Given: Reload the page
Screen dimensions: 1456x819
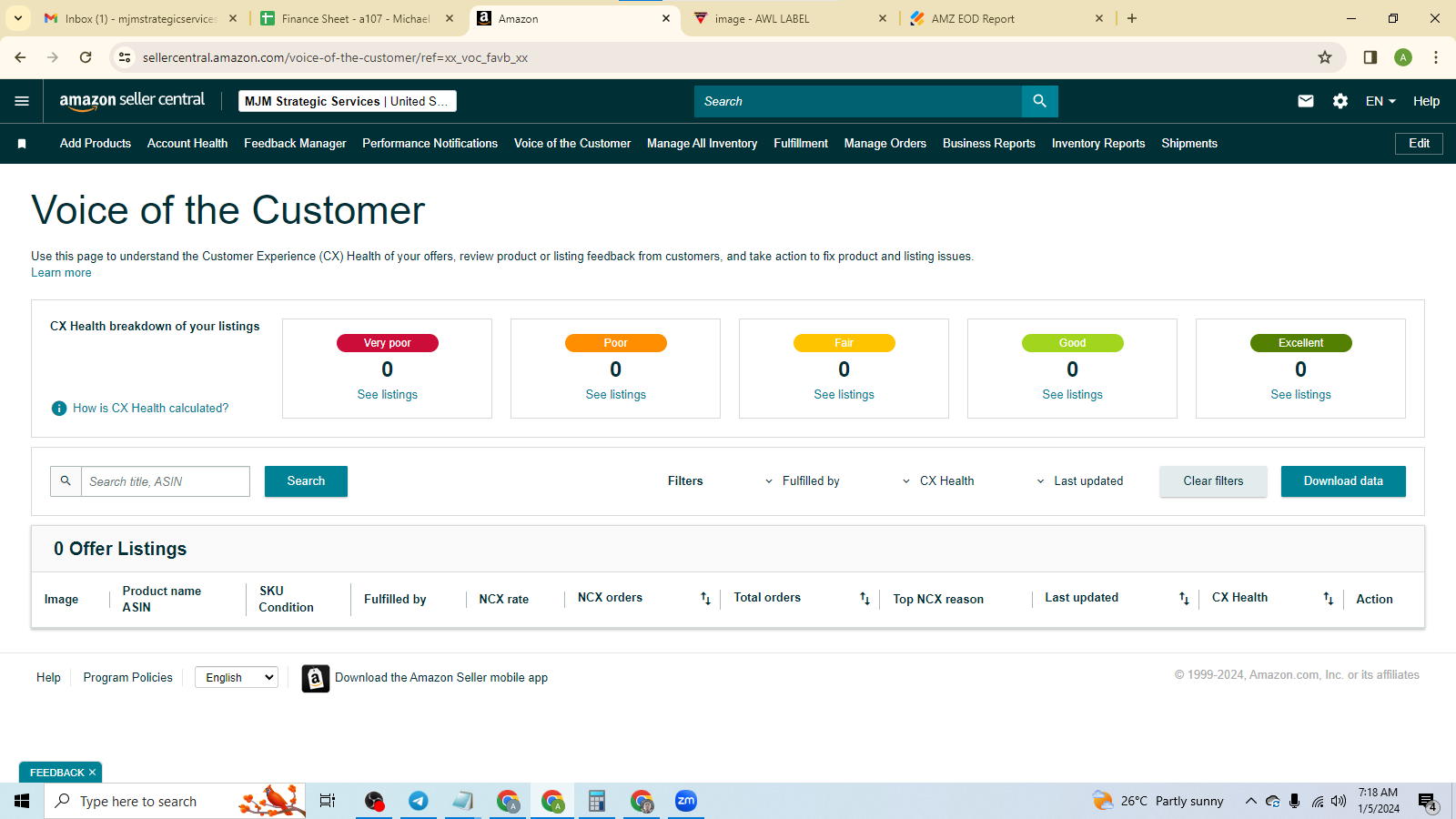Looking at the screenshot, I should 86,57.
